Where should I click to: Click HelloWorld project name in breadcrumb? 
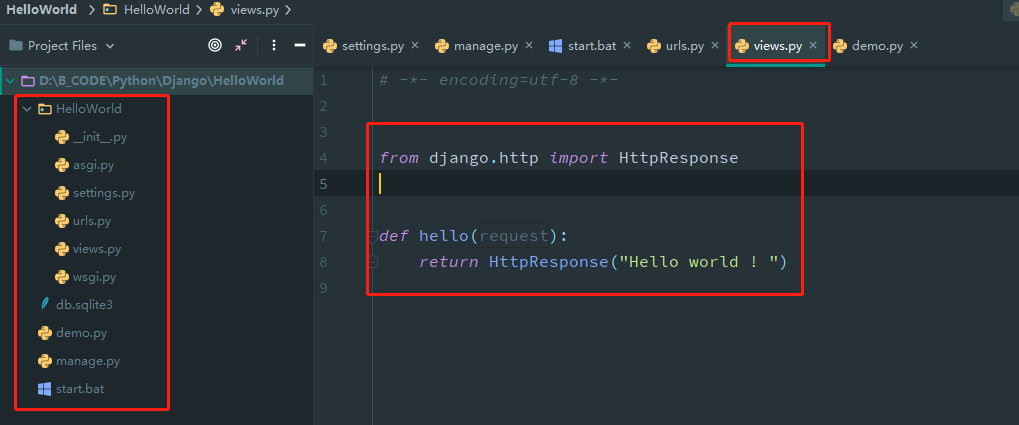(42, 10)
